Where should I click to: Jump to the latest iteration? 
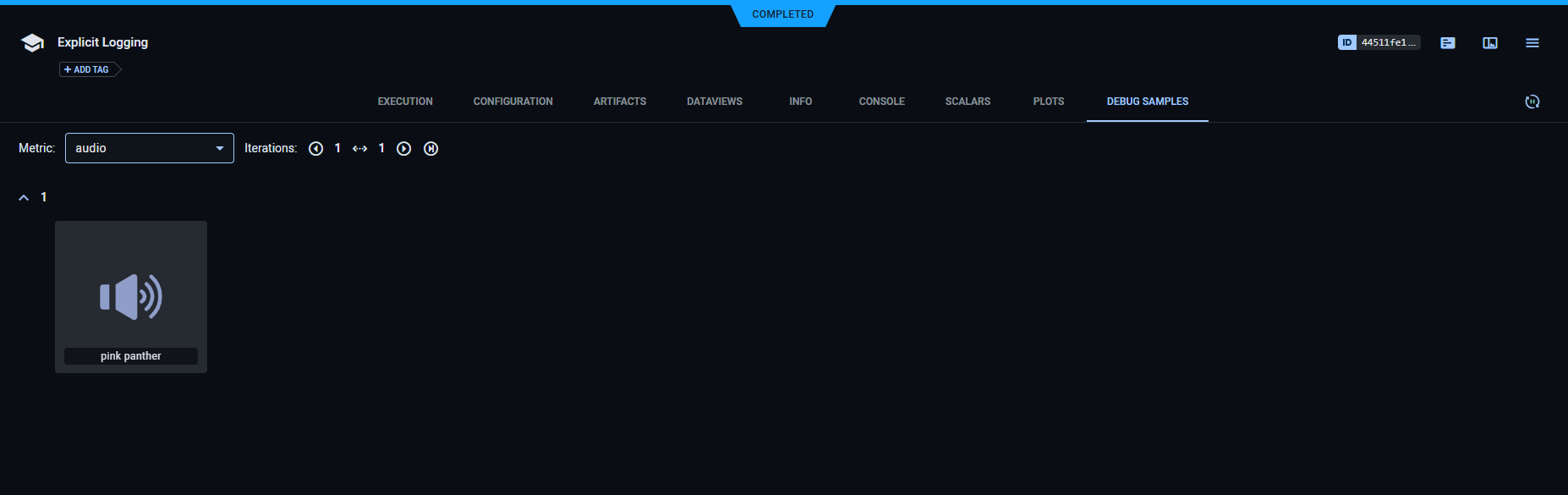click(430, 149)
